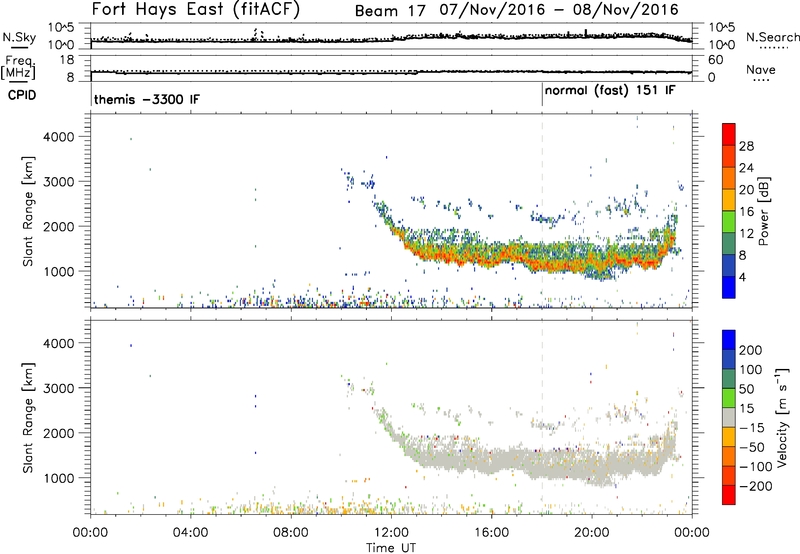Viewport: 800px width, 554px height.
Task: Click the '200' tick on Velocity colorbar
Action: (x=751, y=350)
